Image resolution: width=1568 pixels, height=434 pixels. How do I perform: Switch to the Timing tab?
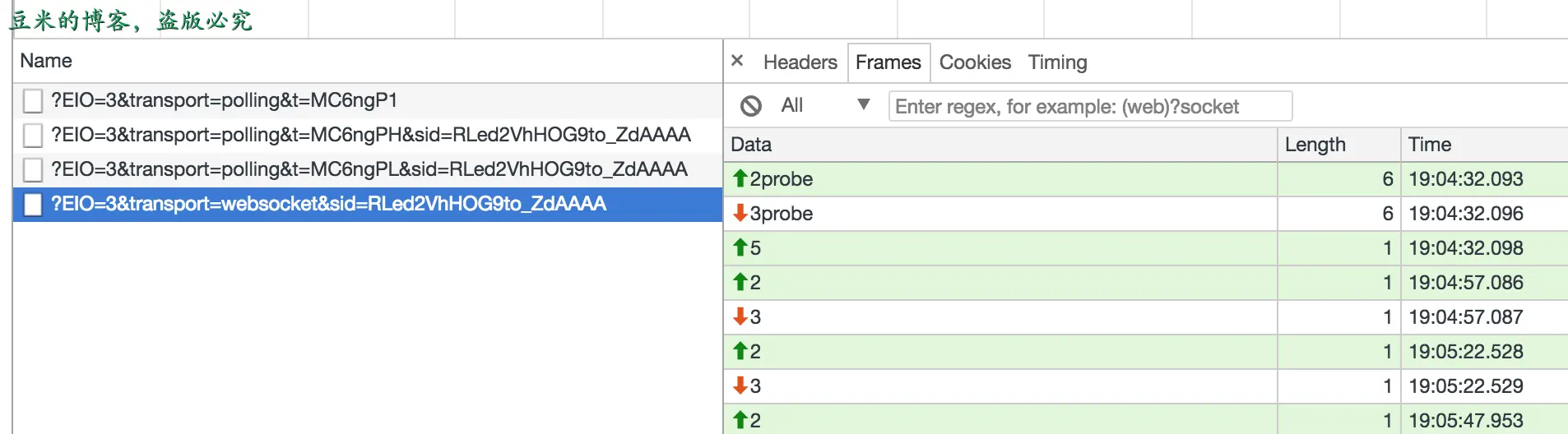[x=1057, y=62]
